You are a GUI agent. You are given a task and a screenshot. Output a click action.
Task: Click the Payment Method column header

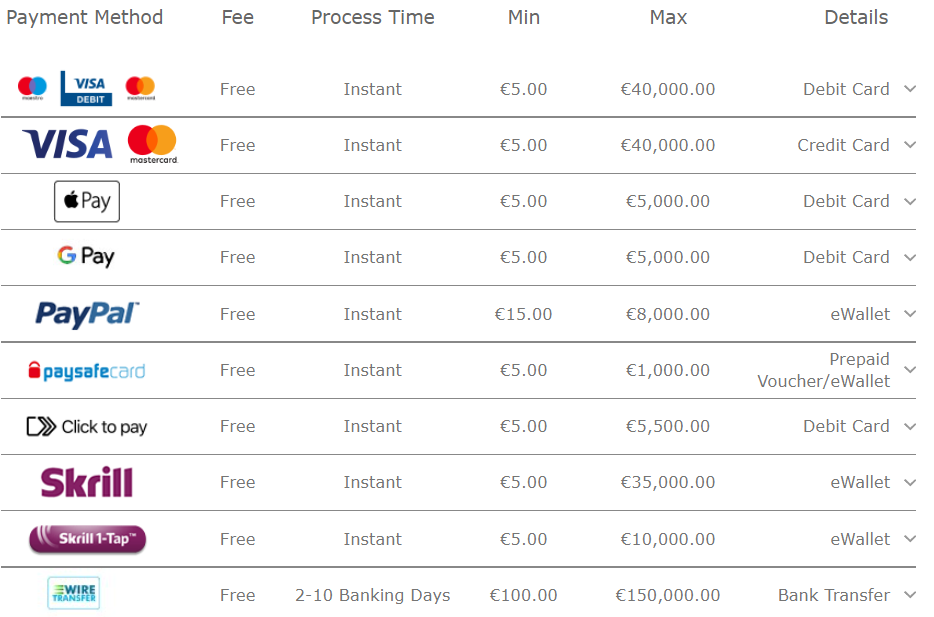[85, 17]
